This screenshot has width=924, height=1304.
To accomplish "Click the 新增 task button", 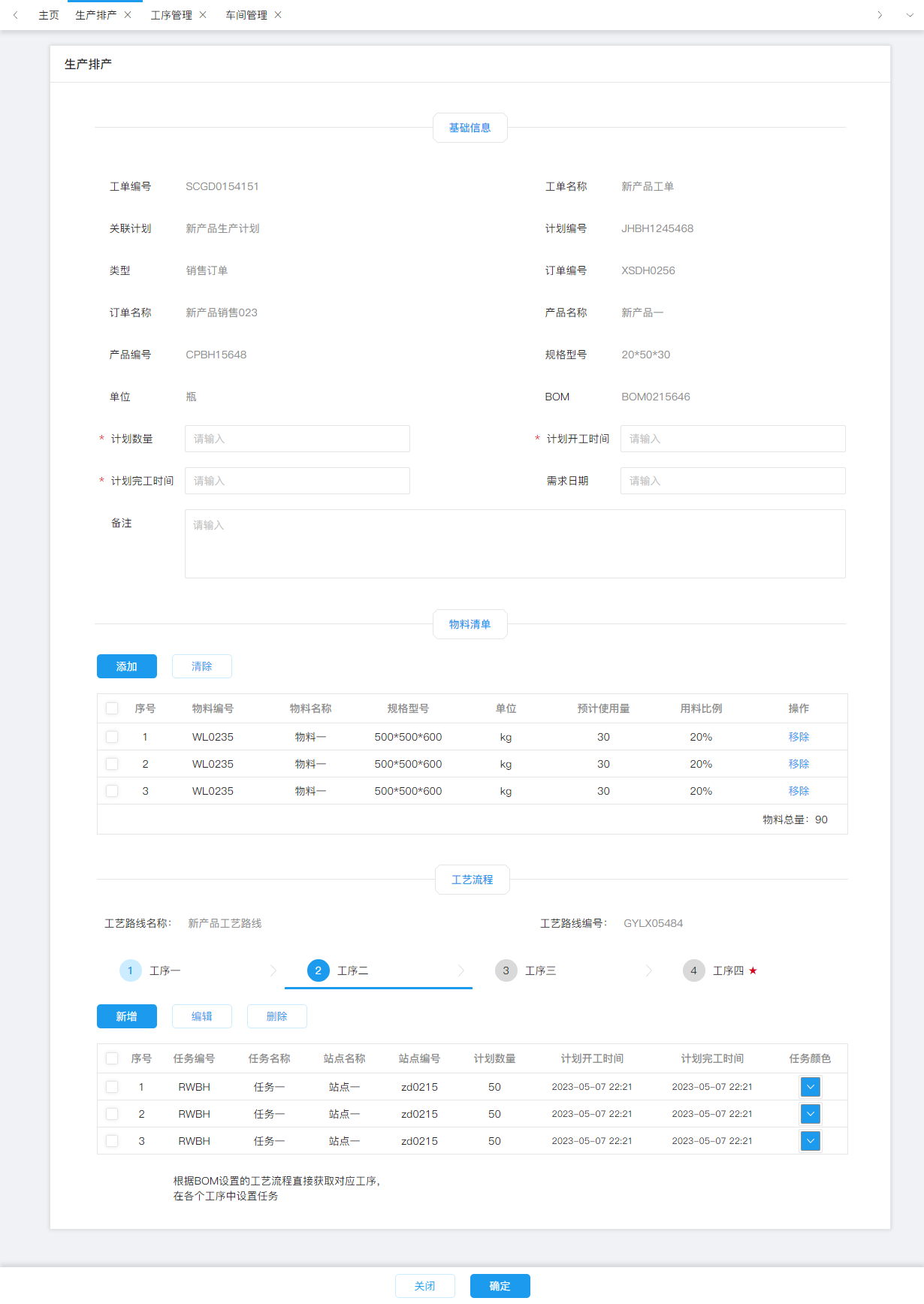I will (x=127, y=1016).
